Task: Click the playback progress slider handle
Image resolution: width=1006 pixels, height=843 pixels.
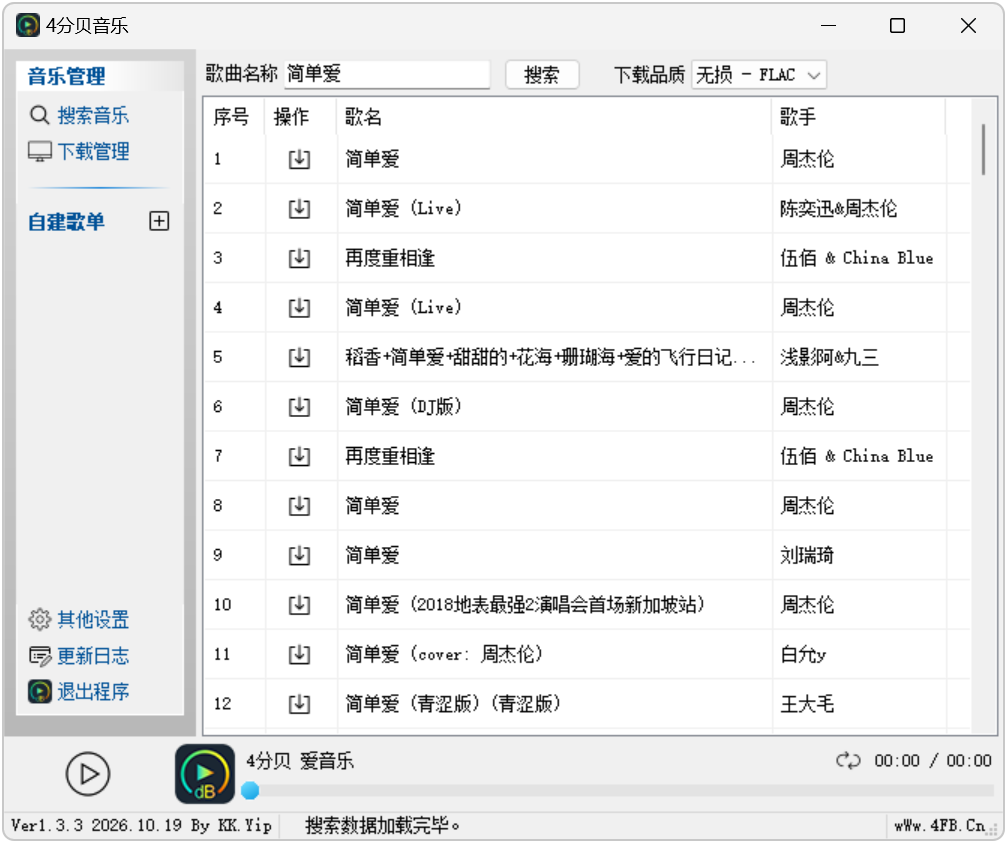Action: click(x=250, y=791)
